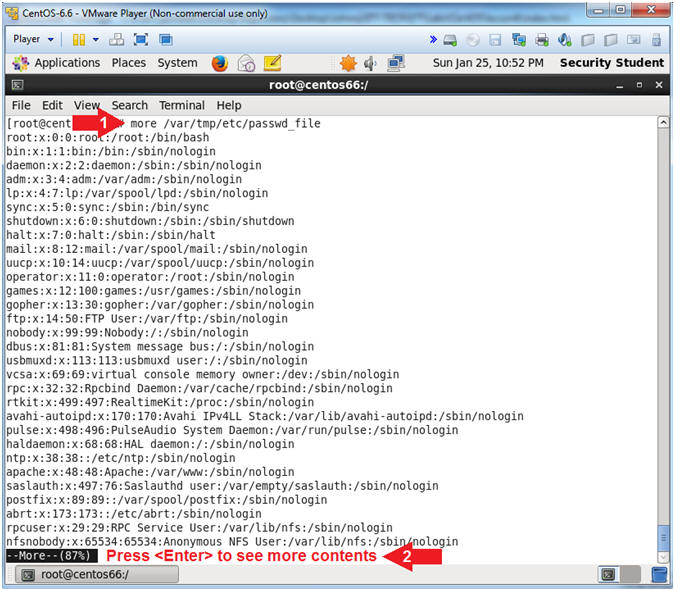This screenshot has width=675, height=591.
Task: Click the more /var/tmp/etc/passwd_file command text
Action: click(225, 124)
